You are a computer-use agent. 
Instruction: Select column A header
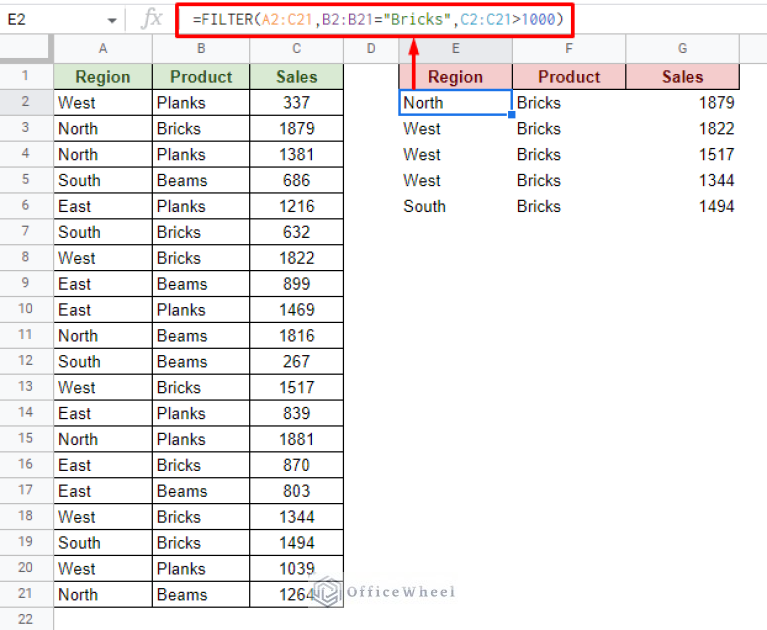pos(103,49)
